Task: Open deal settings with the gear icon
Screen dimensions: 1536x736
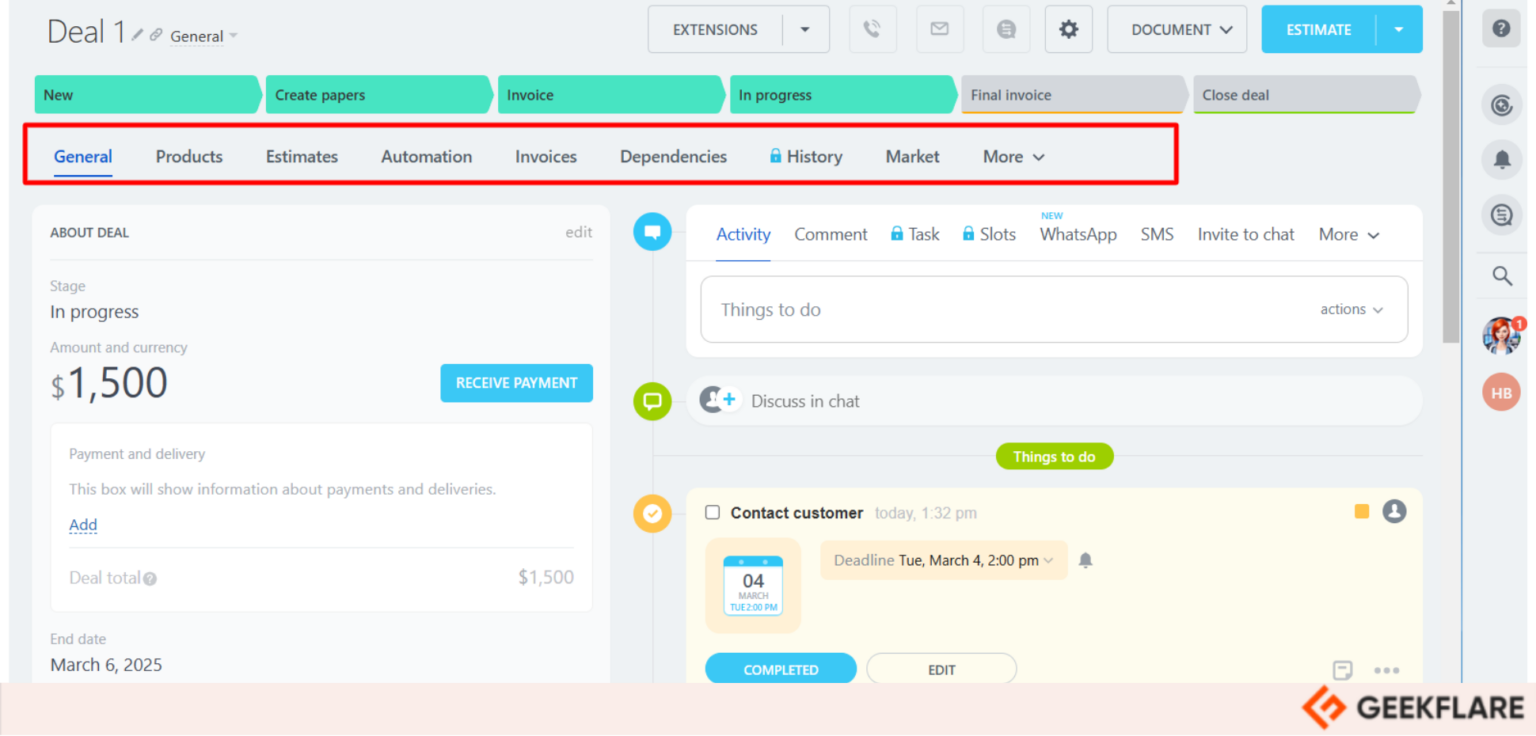Action: (x=1069, y=29)
